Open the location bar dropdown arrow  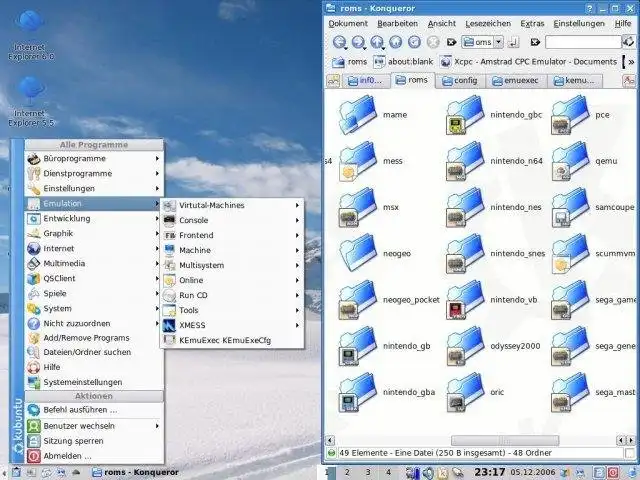click(x=498, y=42)
